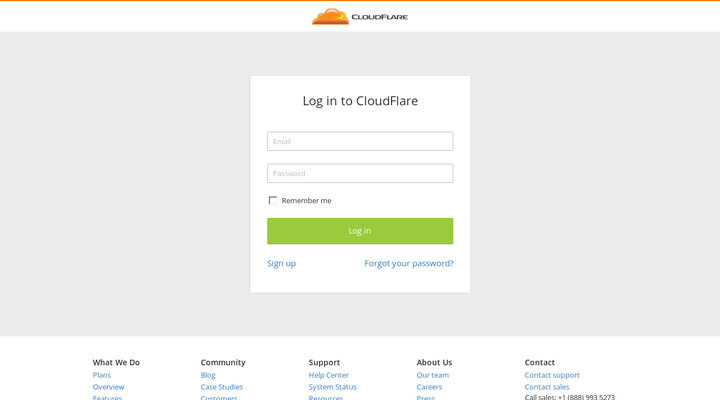
Task: Open the Help Center link
Action: tap(329, 376)
